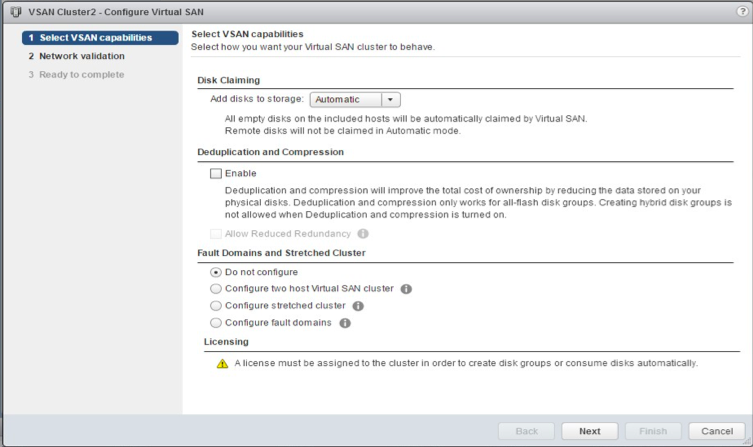This screenshot has height=447, width=753.
Task: Click the Automatic disk claiming combo box
Action: tap(346, 100)
